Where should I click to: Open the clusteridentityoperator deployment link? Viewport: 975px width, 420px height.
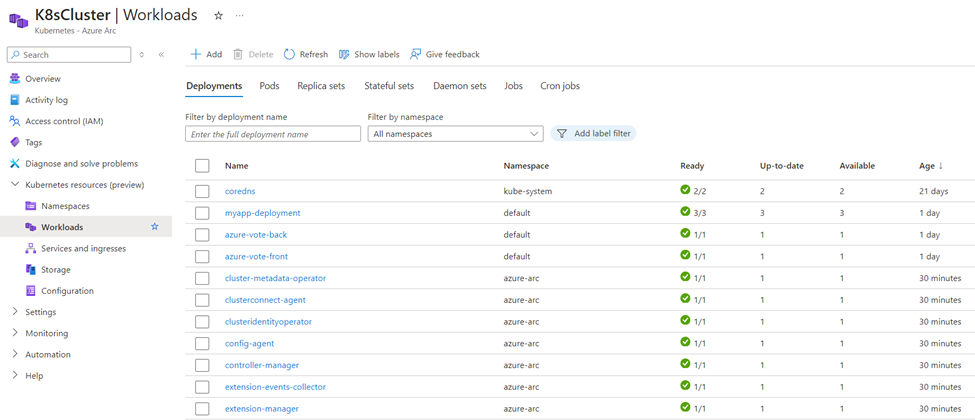point(269,322)
